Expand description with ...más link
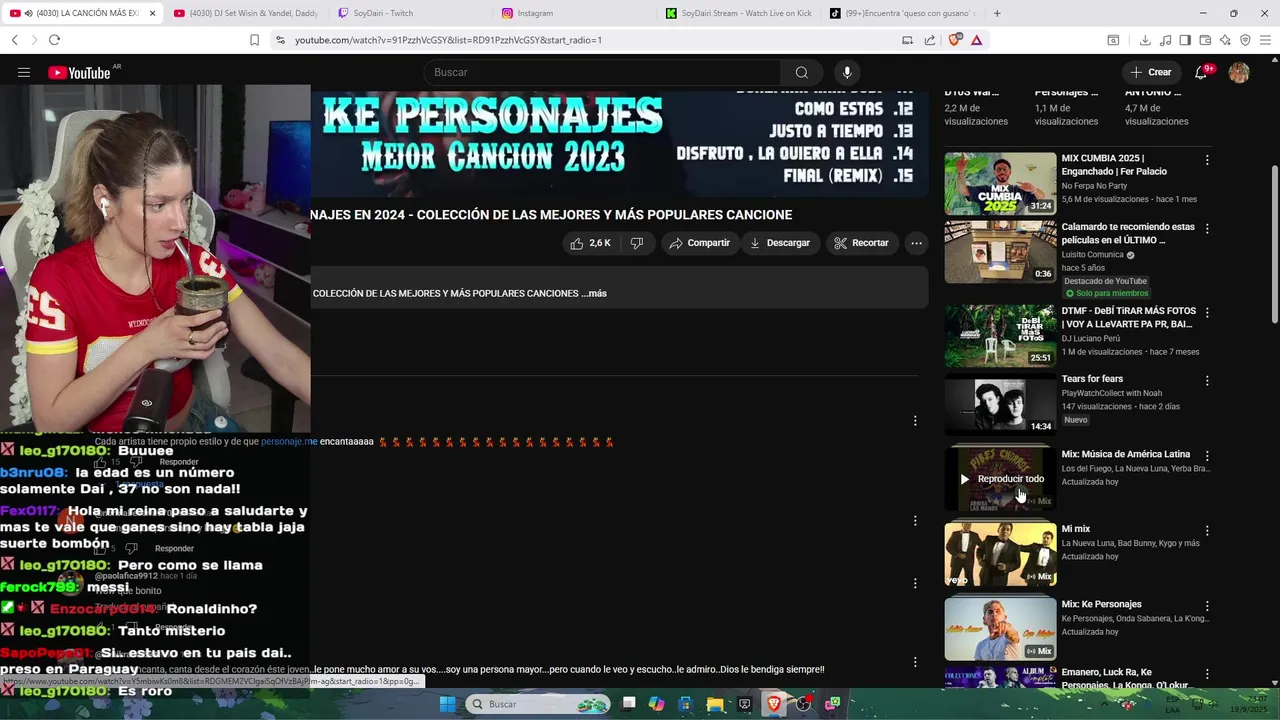Image resolution: width=1280 pixels, height=720 pixels. 594,293
